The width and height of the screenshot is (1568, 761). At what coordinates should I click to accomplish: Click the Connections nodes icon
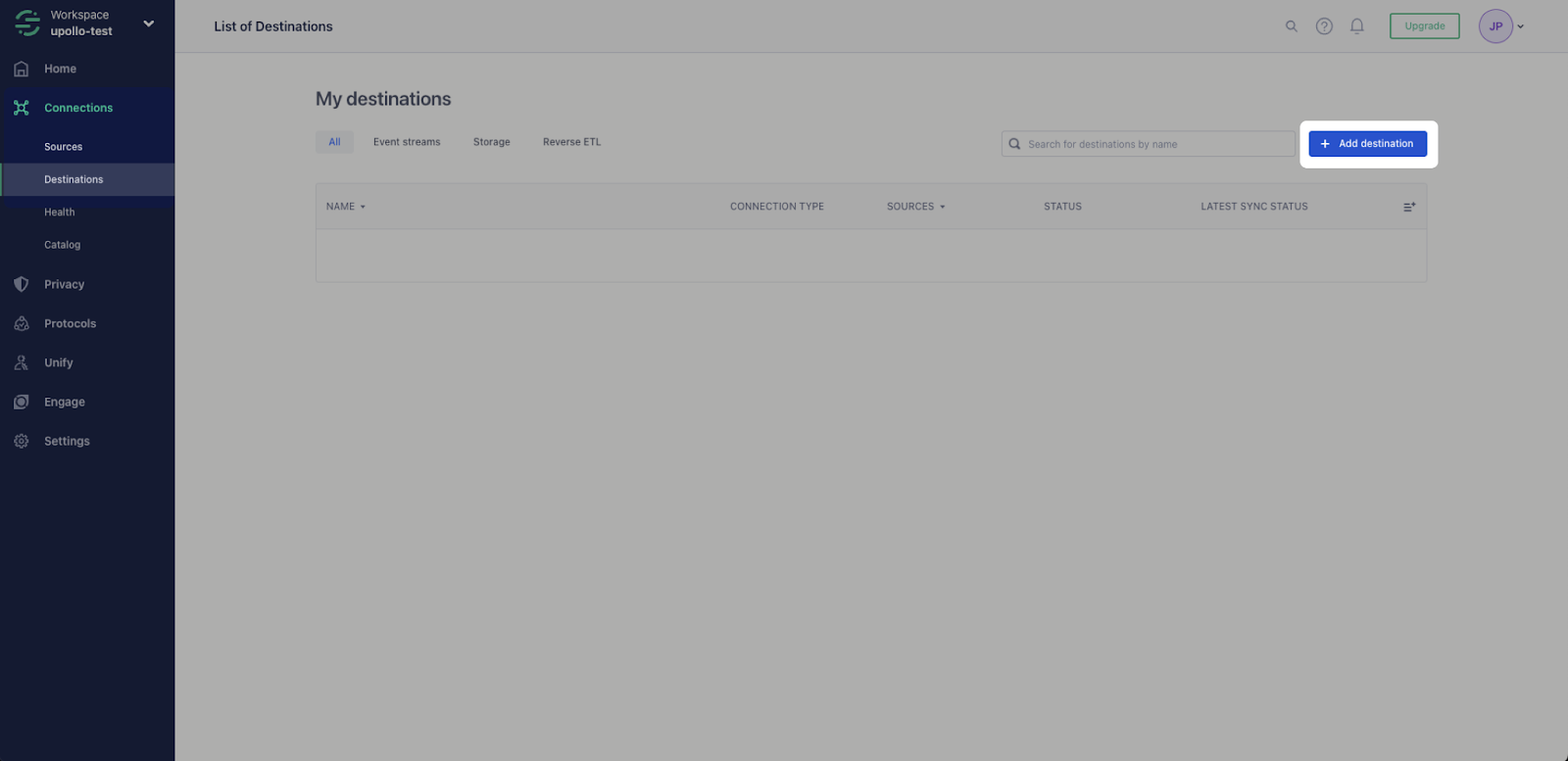coord(22,108)
